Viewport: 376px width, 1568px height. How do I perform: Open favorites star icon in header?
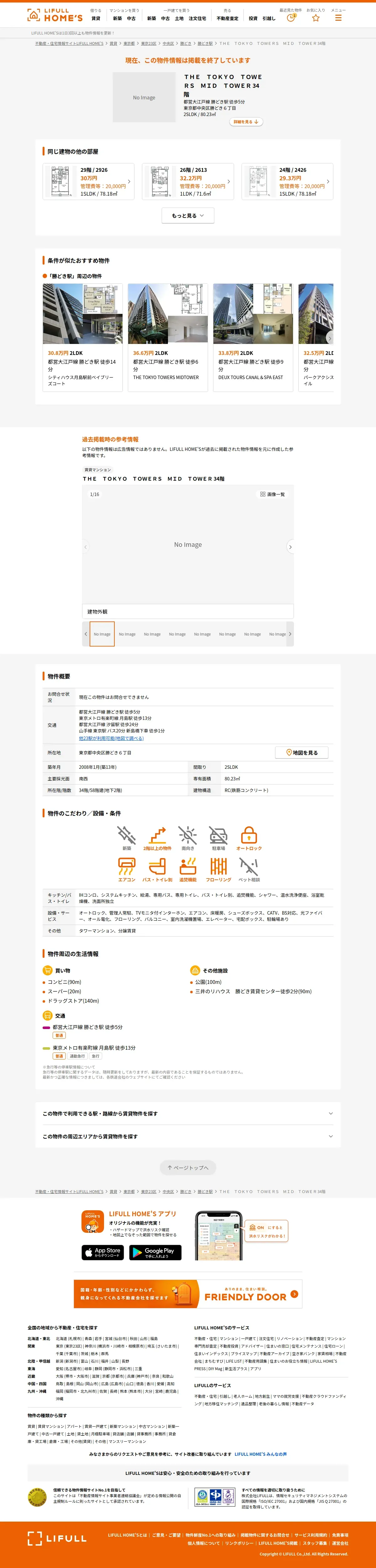point(316,18)
